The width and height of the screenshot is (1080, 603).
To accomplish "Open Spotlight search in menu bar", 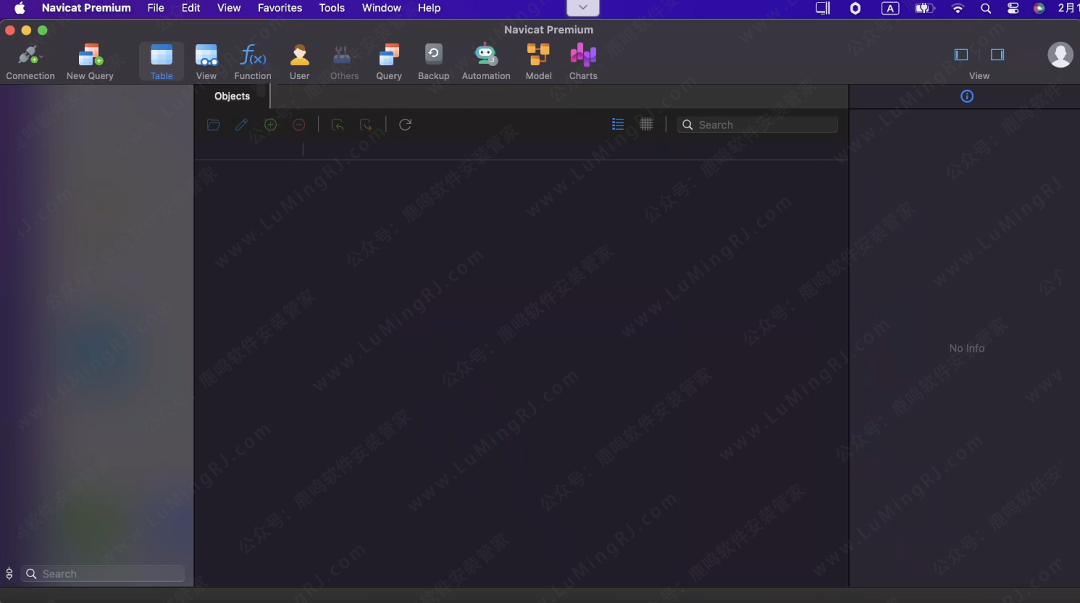I will pos(986,8).
